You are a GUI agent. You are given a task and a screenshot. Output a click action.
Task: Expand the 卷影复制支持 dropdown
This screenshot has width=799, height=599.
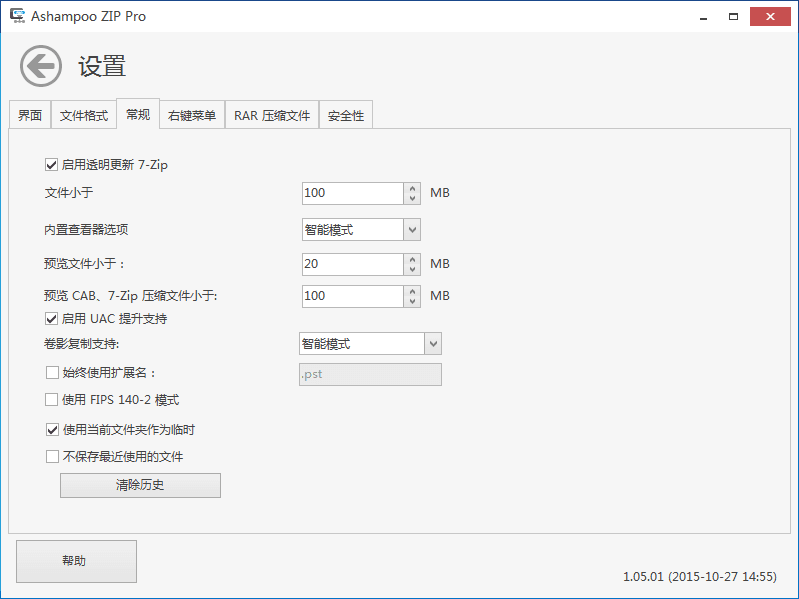[x=432, y=344]
